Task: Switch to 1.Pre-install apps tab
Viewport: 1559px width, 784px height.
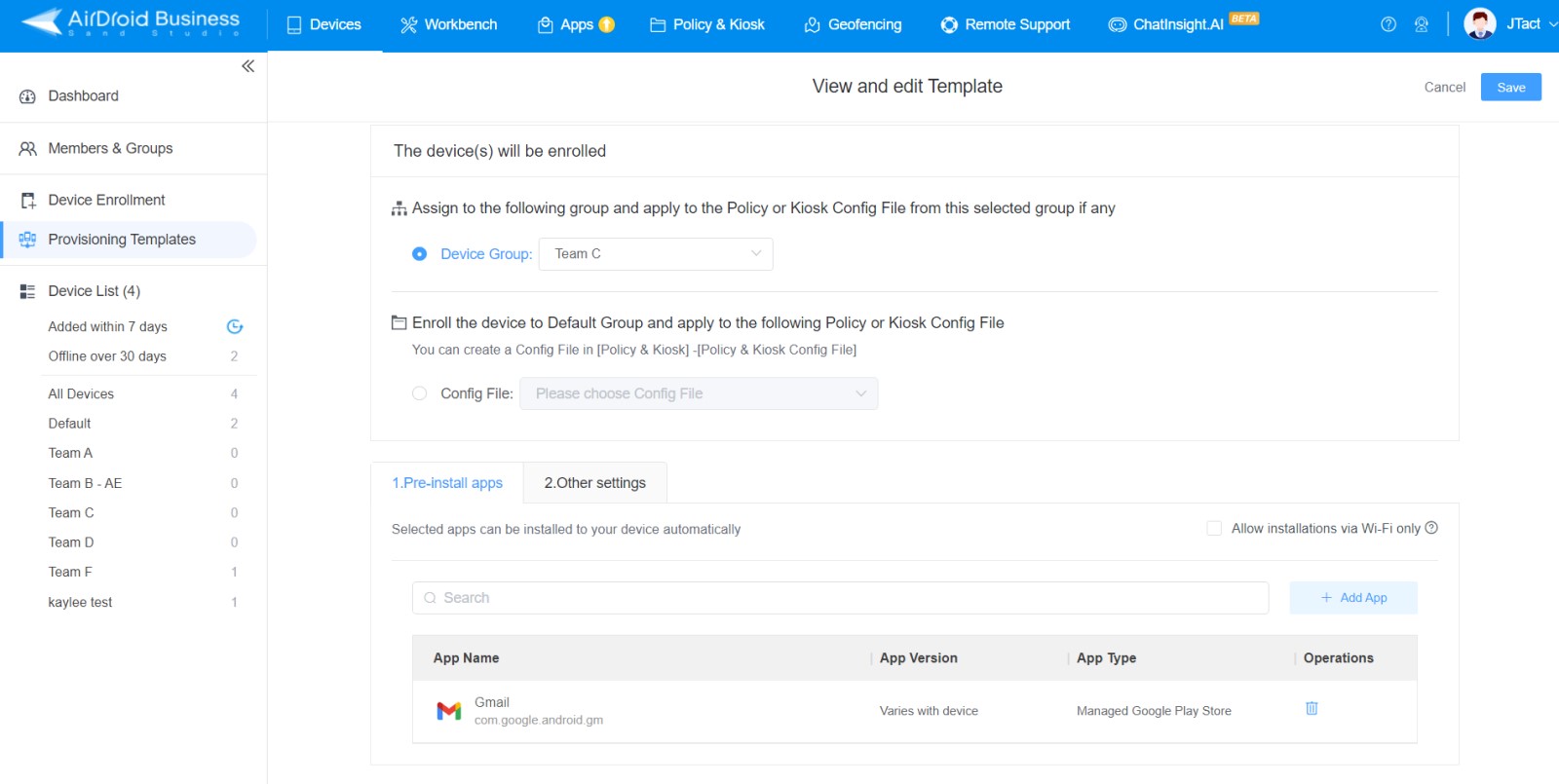Action: pyautogui.click(x=447, y=483)
